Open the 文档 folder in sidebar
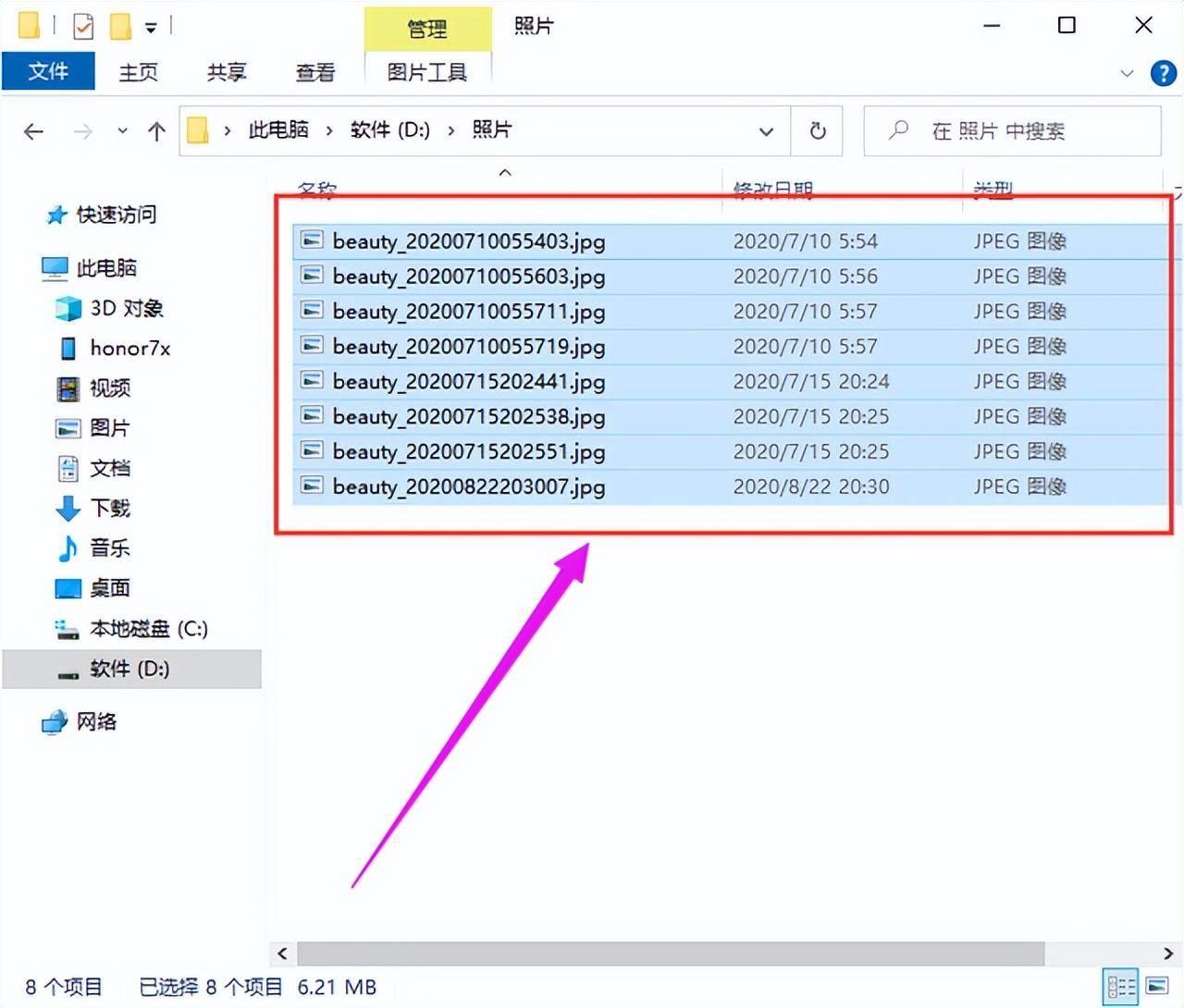Image resolution: width=1184 pixels, height=1008 pixels. tap(110, 468)
